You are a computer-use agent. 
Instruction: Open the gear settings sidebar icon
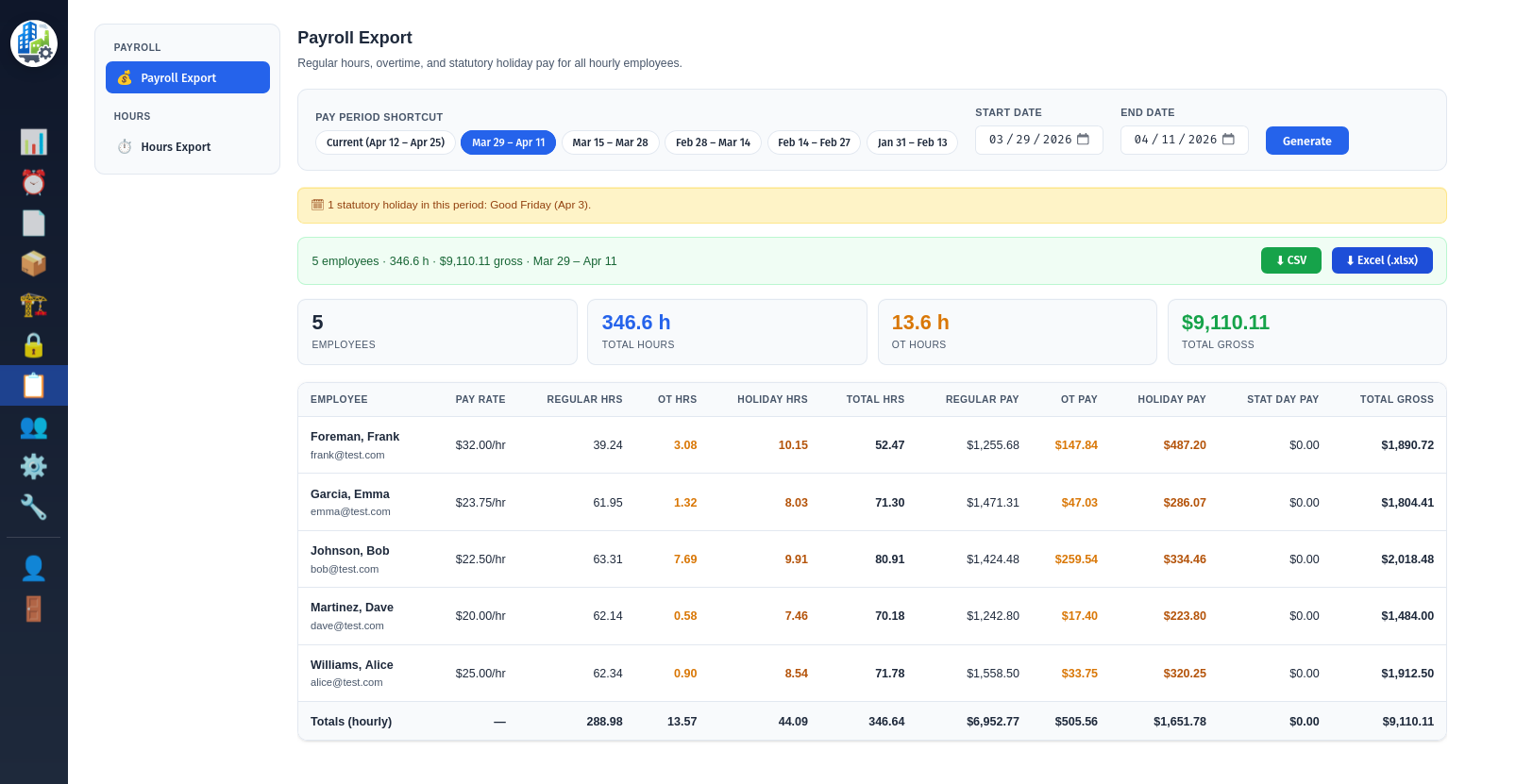(33, 467)
